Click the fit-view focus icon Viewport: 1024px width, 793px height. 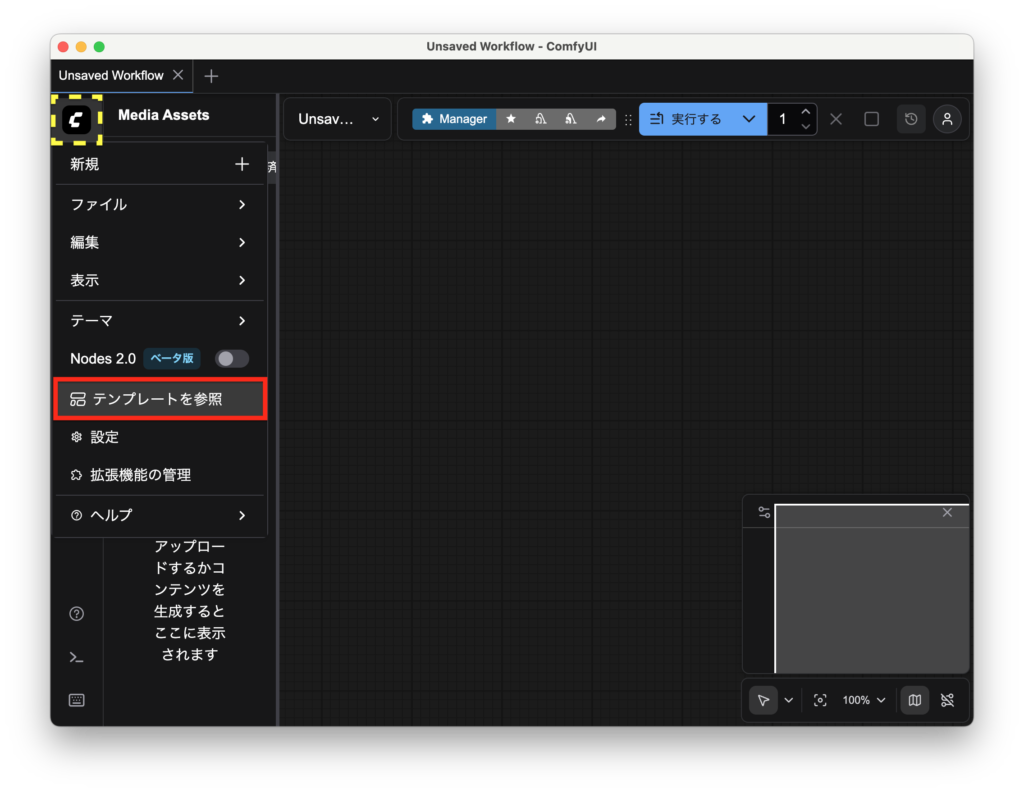tap(820, 700)
